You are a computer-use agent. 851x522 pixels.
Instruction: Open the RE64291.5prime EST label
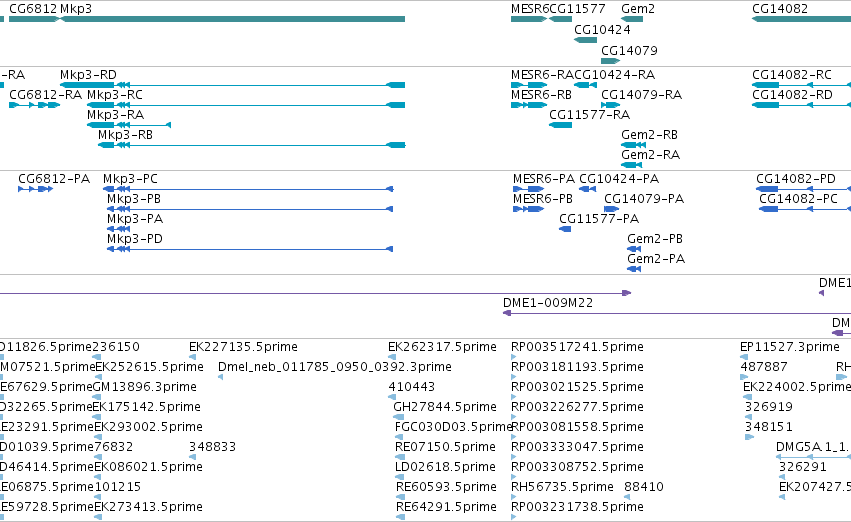[x=446, y=508]
